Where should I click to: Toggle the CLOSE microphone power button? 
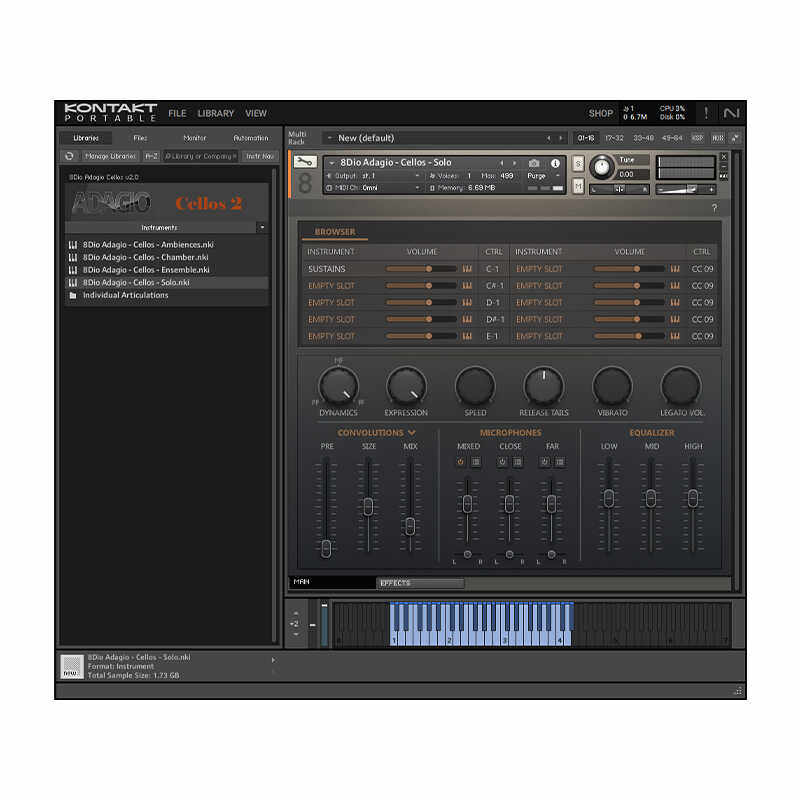tap(502, 462)
